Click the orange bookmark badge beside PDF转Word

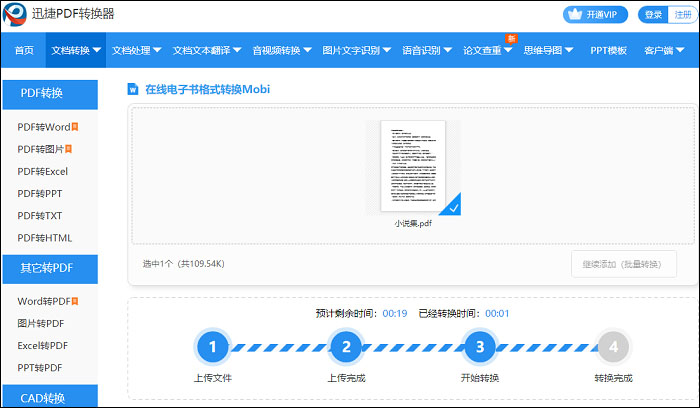click(x=75, y=127)
